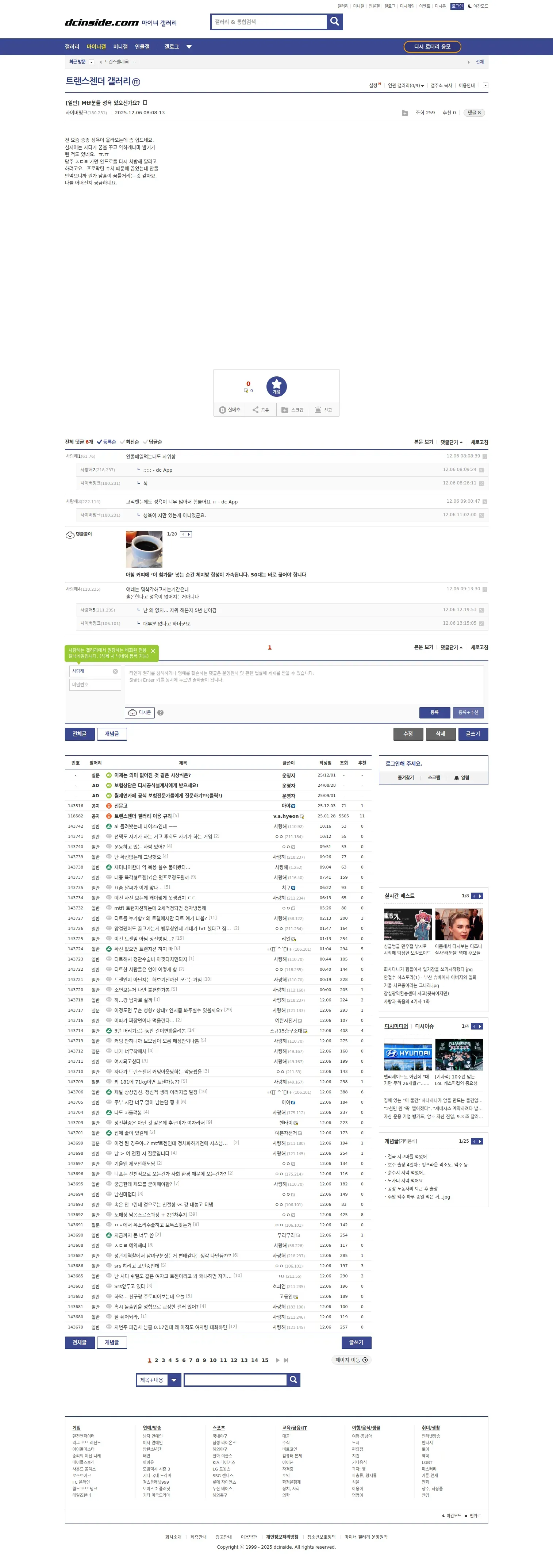This screenshot has width=553, height=1568.
Task: Sort comments by 최신순
Action: pyautogui.click(x=130, y=442)
